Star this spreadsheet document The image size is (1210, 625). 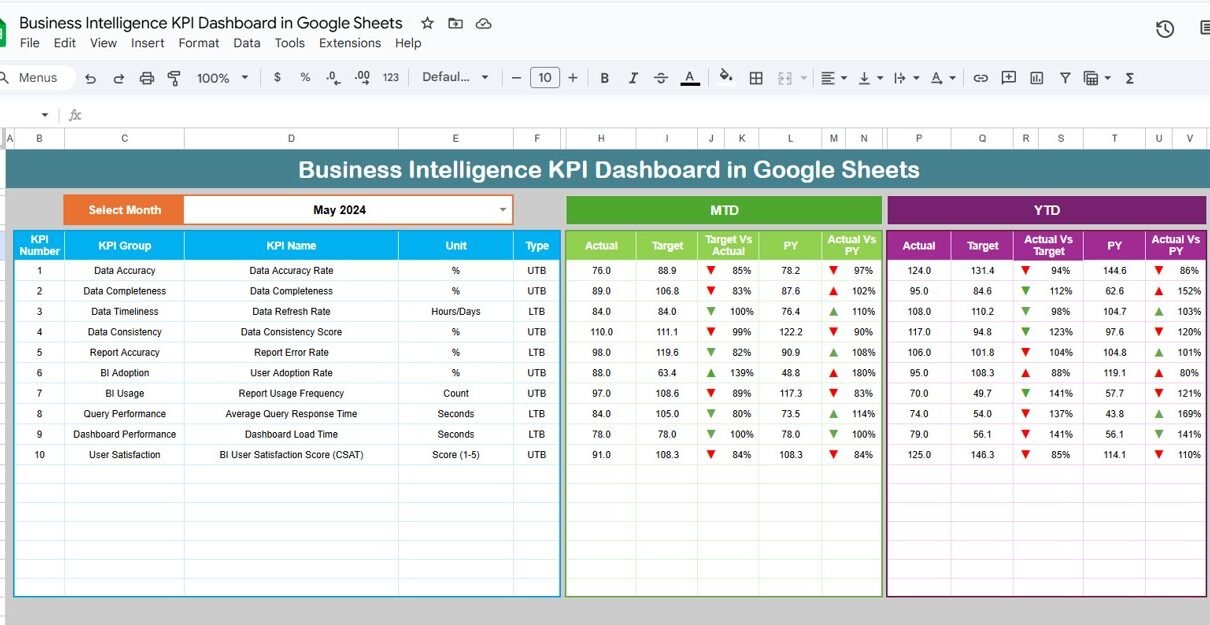[x=427, y=23]
